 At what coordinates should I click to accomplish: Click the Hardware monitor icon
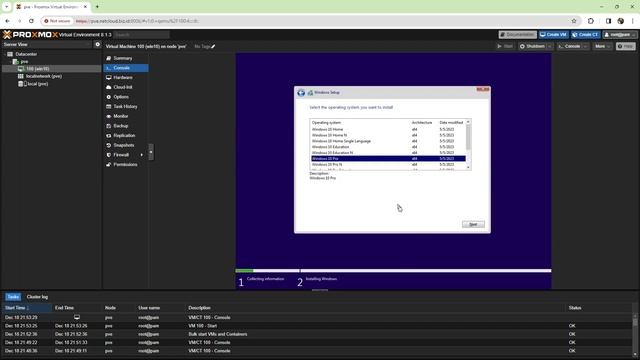click(x=109, y=78)
